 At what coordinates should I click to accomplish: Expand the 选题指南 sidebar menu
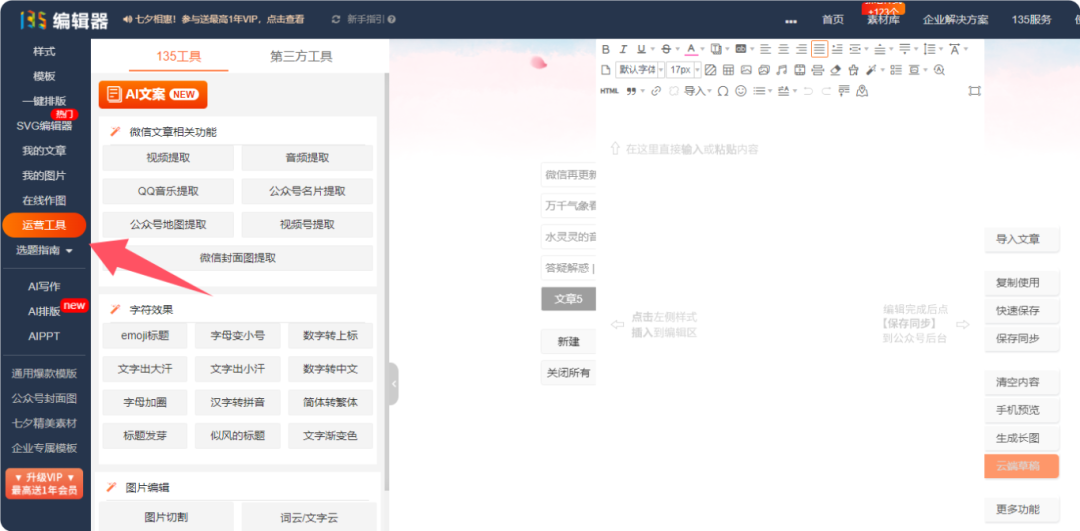point(45,250)
